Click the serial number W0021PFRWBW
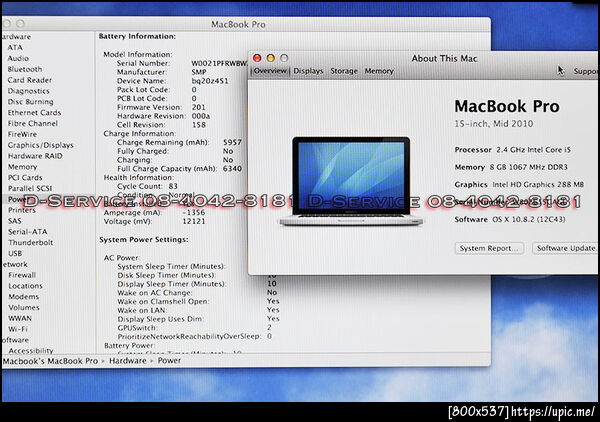The image size is (600, 422). pos(220,64)
